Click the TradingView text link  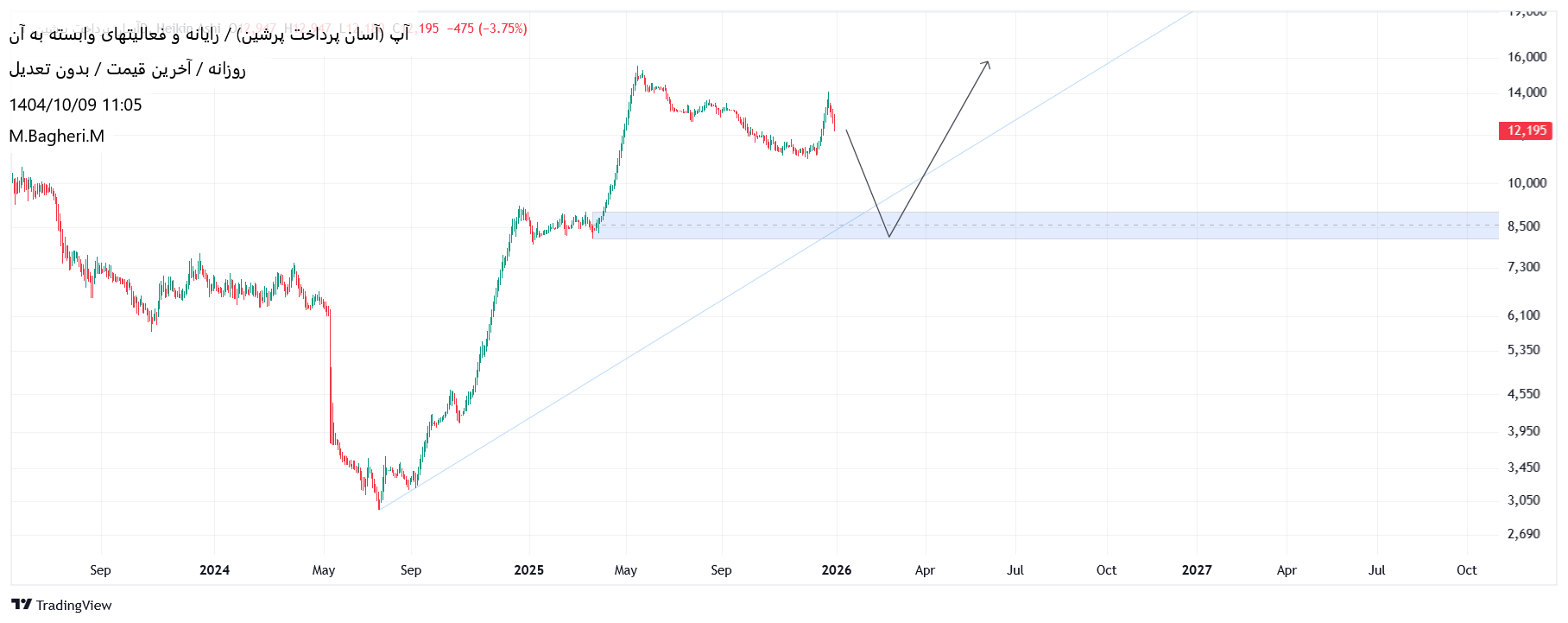coord(73,605)
